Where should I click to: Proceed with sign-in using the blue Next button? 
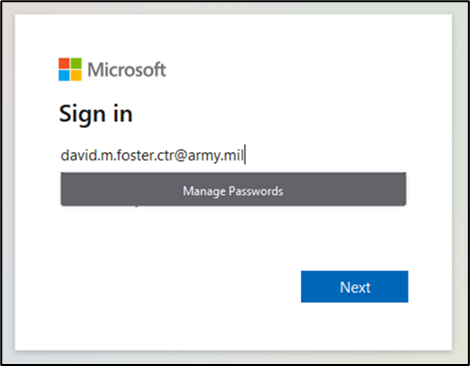tap(354, 287)
